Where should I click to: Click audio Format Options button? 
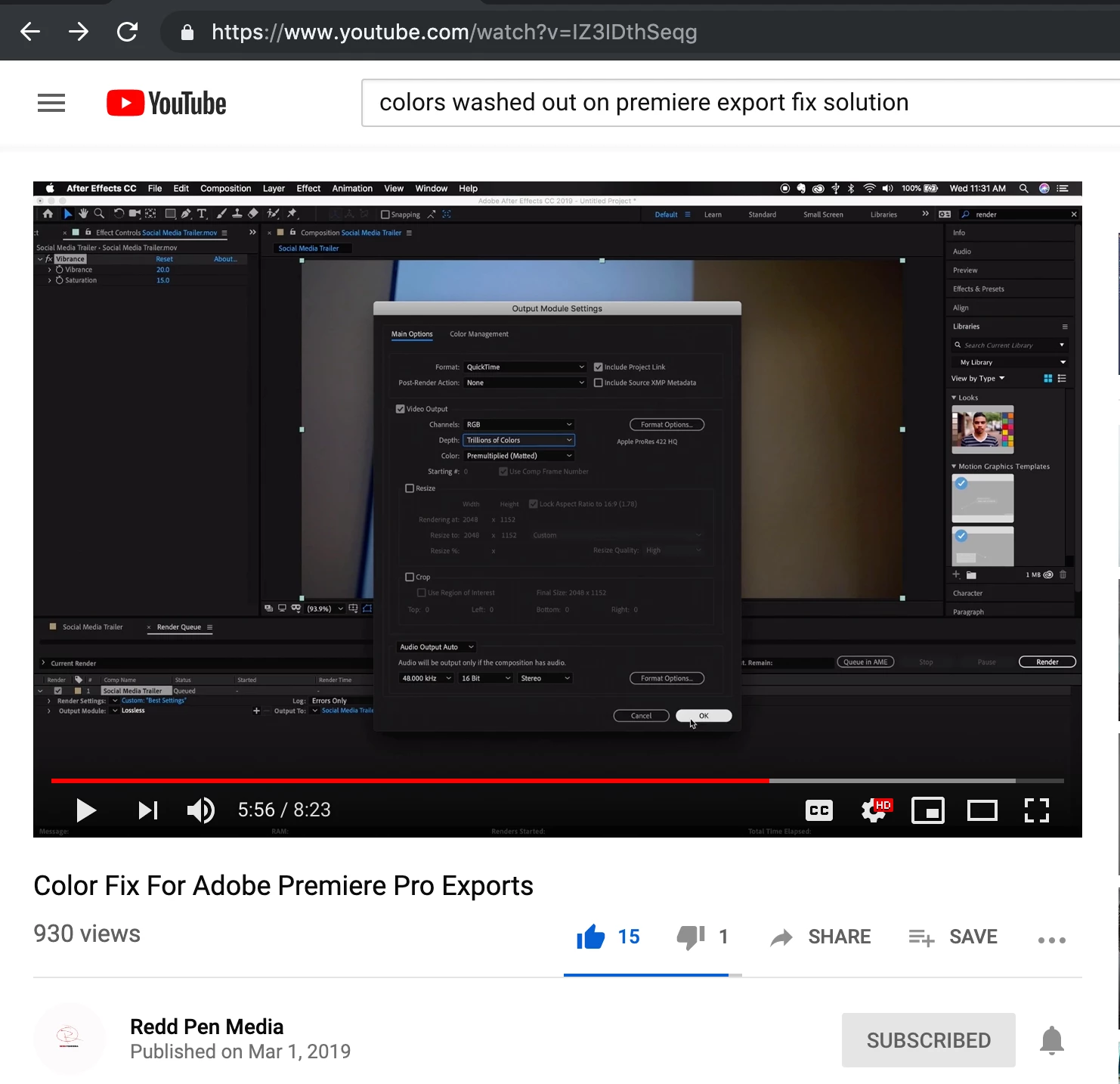click(667, 679)
